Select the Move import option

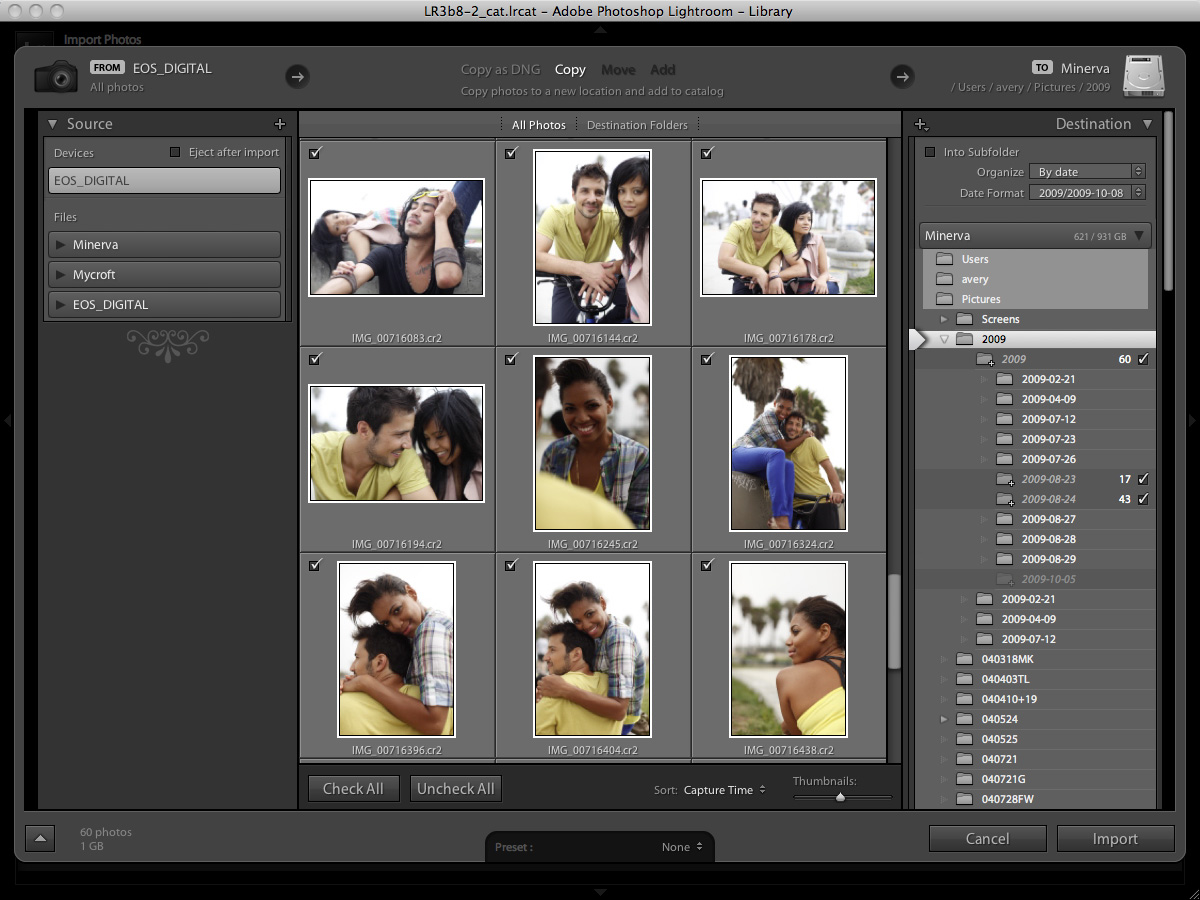(x=618, y=70)
